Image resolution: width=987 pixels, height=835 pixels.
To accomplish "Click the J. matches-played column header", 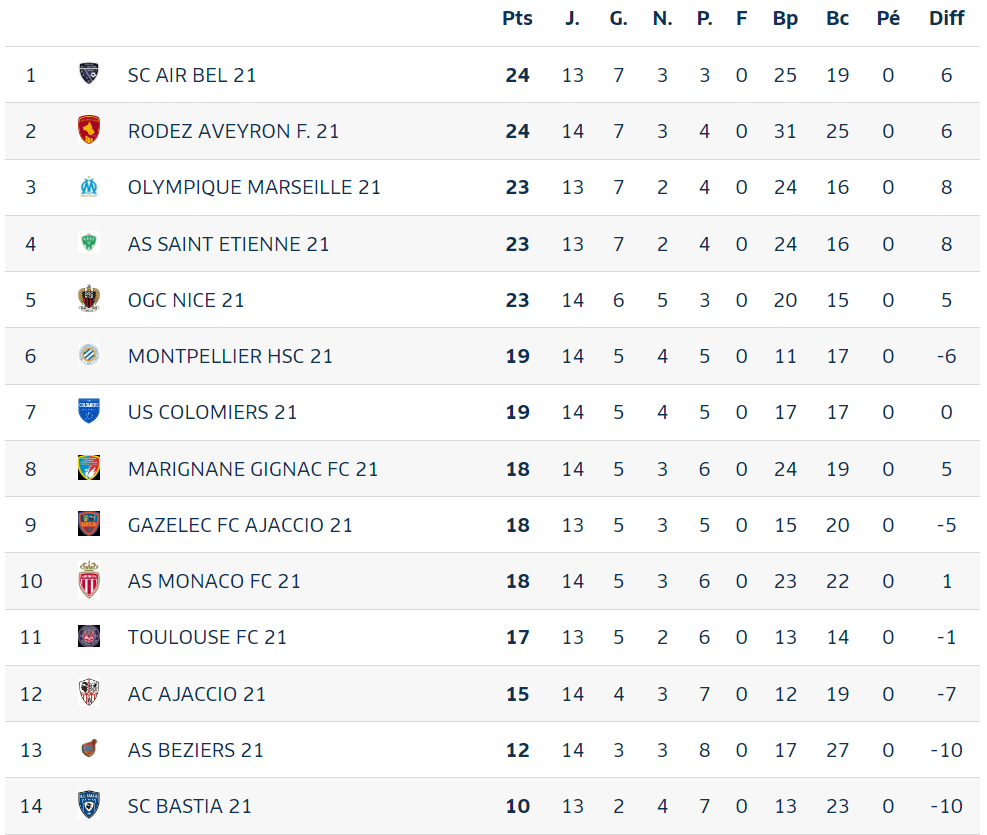I will pos(572,18).
